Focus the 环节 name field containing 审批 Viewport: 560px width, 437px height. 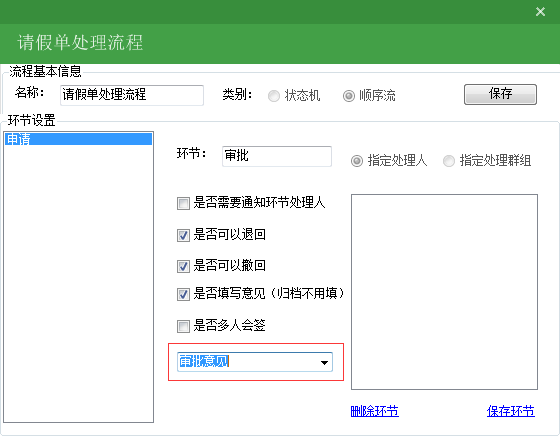click(277, 156)
